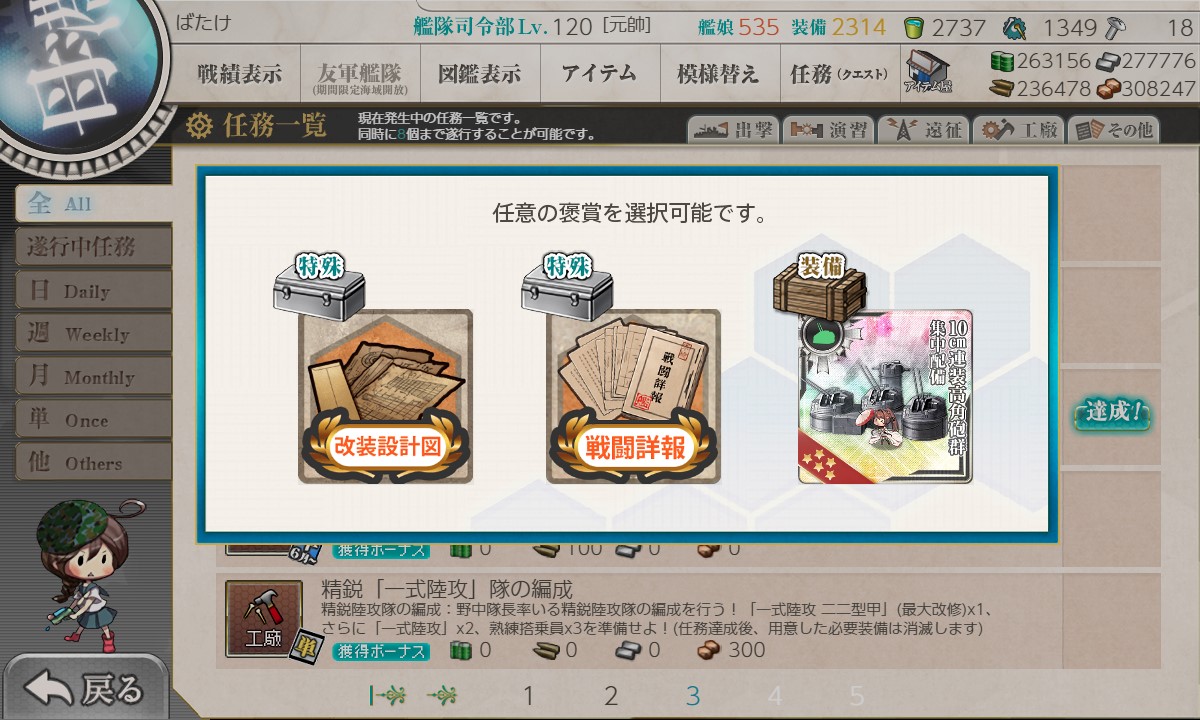
Task: Click the repair bucket resource icon
Action: point(913,27)
